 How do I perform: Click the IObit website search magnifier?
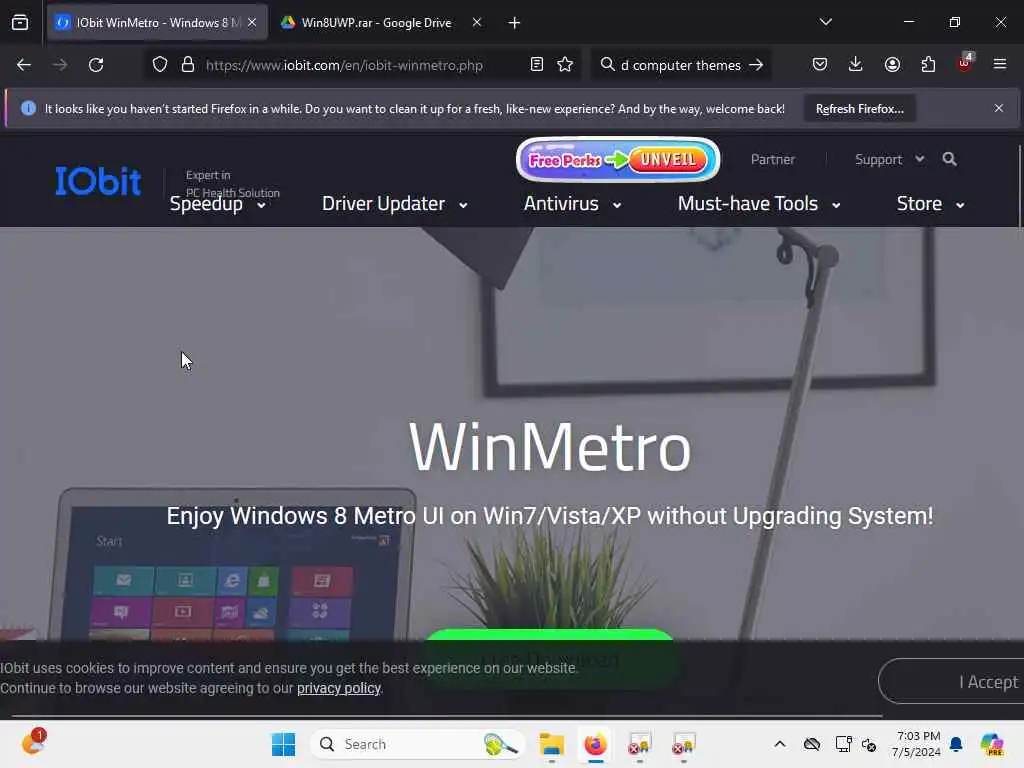950,159
